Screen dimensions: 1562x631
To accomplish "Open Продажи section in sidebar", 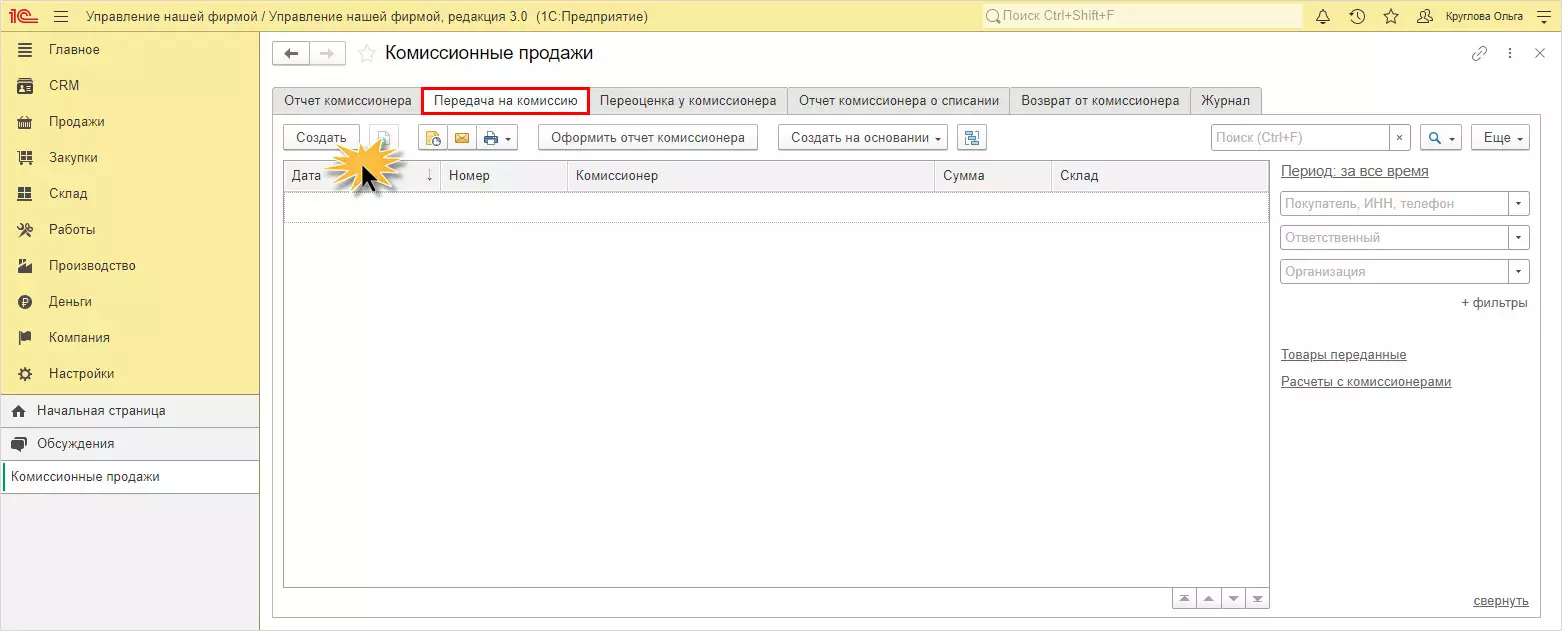I will (130, 122).
